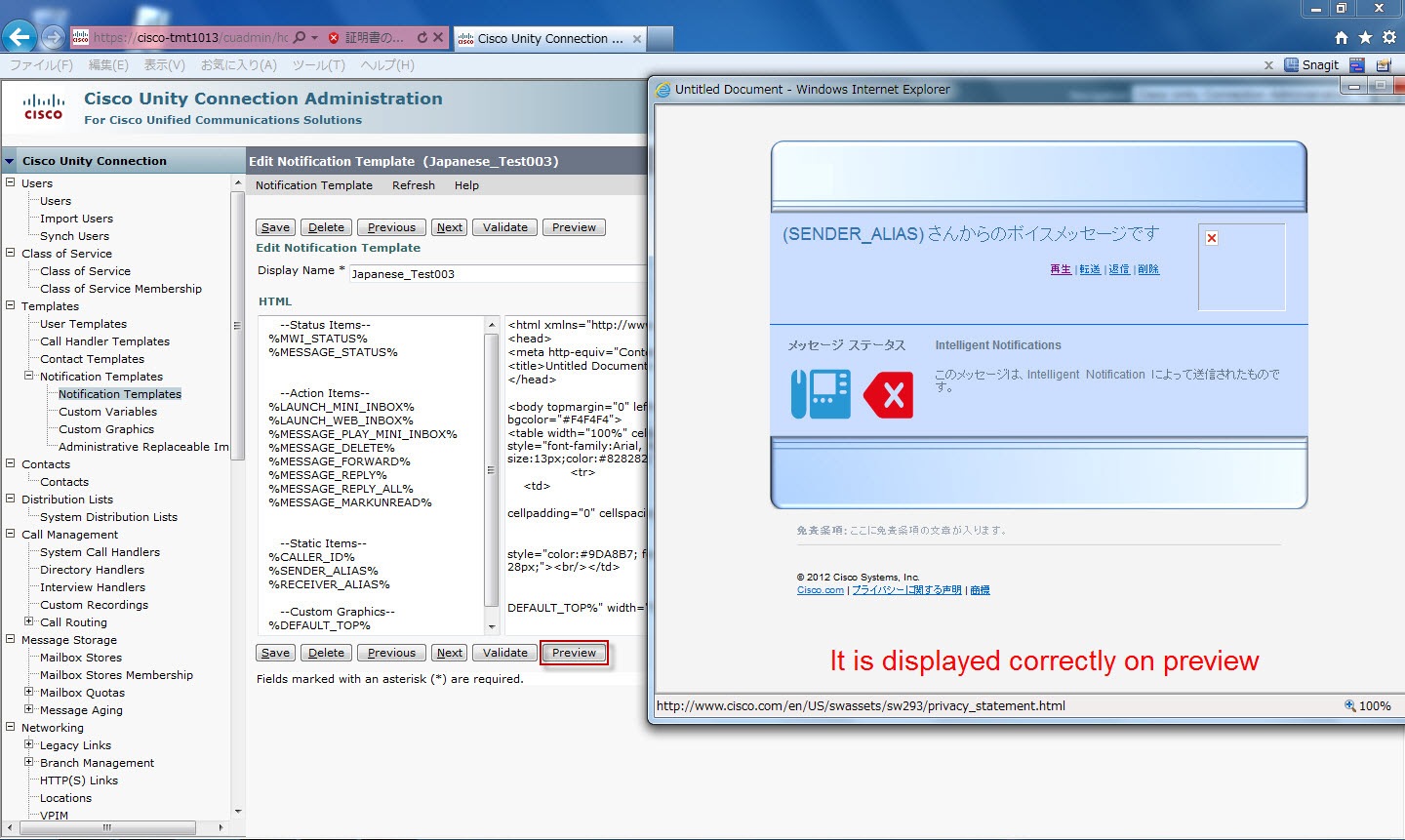Open the 編集(E) menu
This screenshot has height=840, width=1405.
point(108,65)
